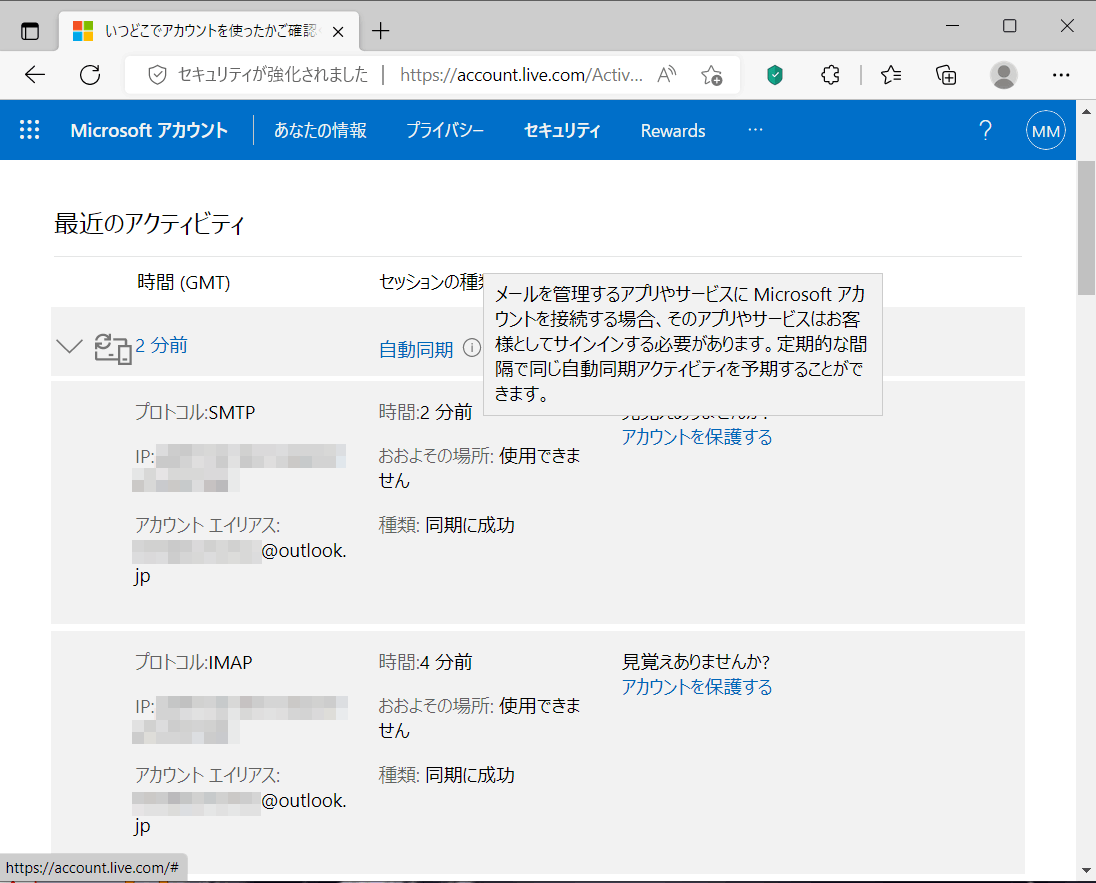Open the help question mark icon
This screenshot has height=883, width=1096.
point(986,131)
